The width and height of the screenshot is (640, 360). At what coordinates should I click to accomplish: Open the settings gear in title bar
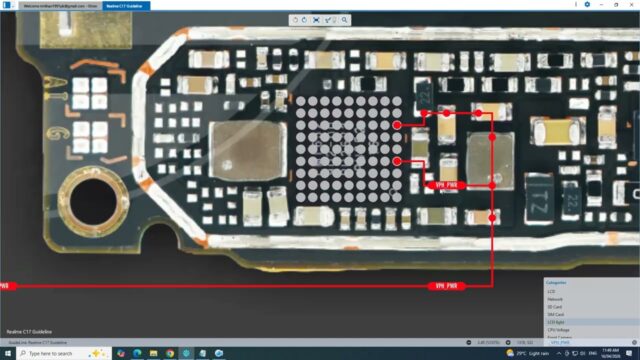[x=587, y=4]
